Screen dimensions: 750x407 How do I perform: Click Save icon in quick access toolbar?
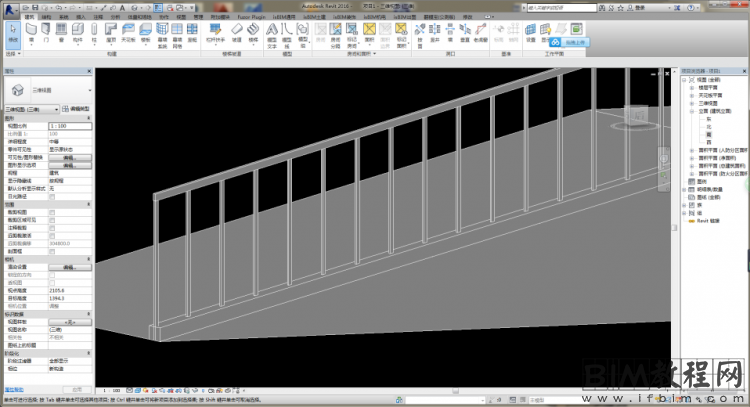[x=35, y=8]
